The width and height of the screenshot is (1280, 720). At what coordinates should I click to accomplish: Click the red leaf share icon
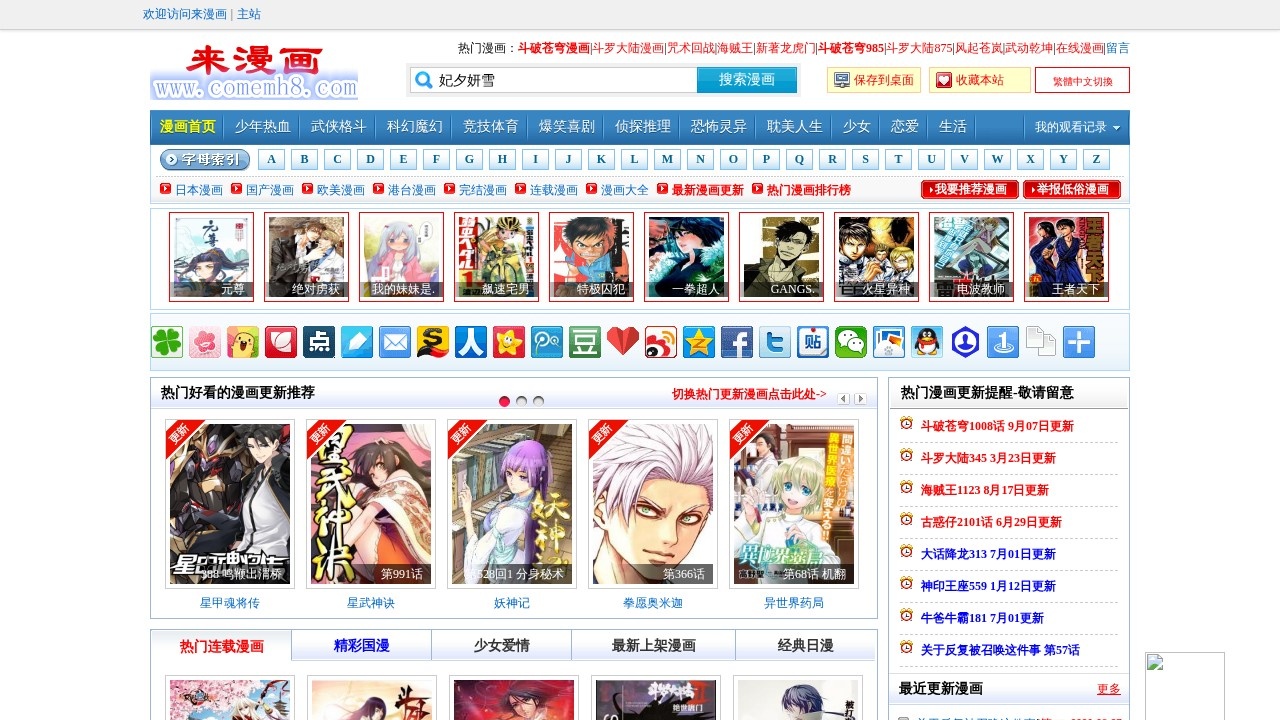click(281, 342)
